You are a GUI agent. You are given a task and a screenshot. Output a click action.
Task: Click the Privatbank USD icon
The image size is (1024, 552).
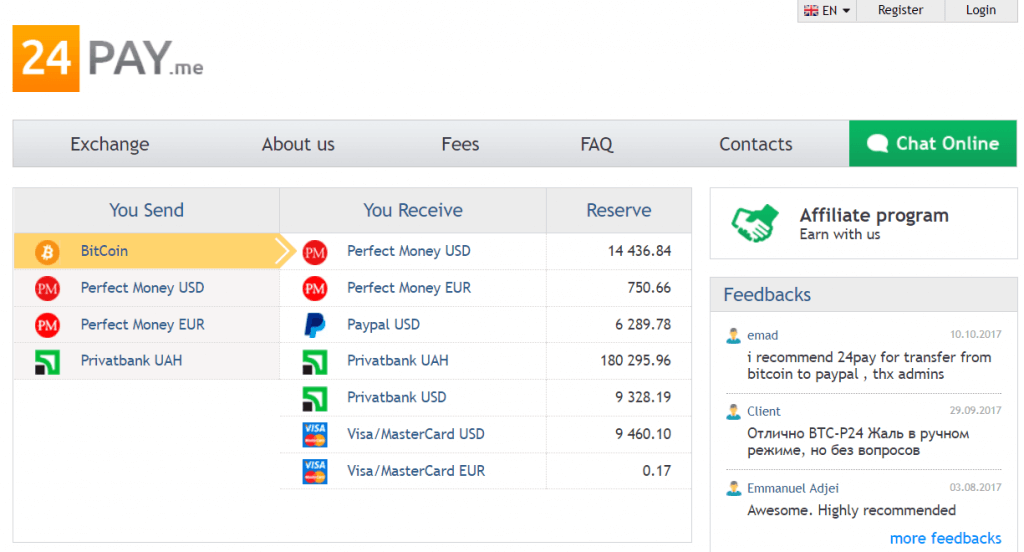(x=315, y=398)
